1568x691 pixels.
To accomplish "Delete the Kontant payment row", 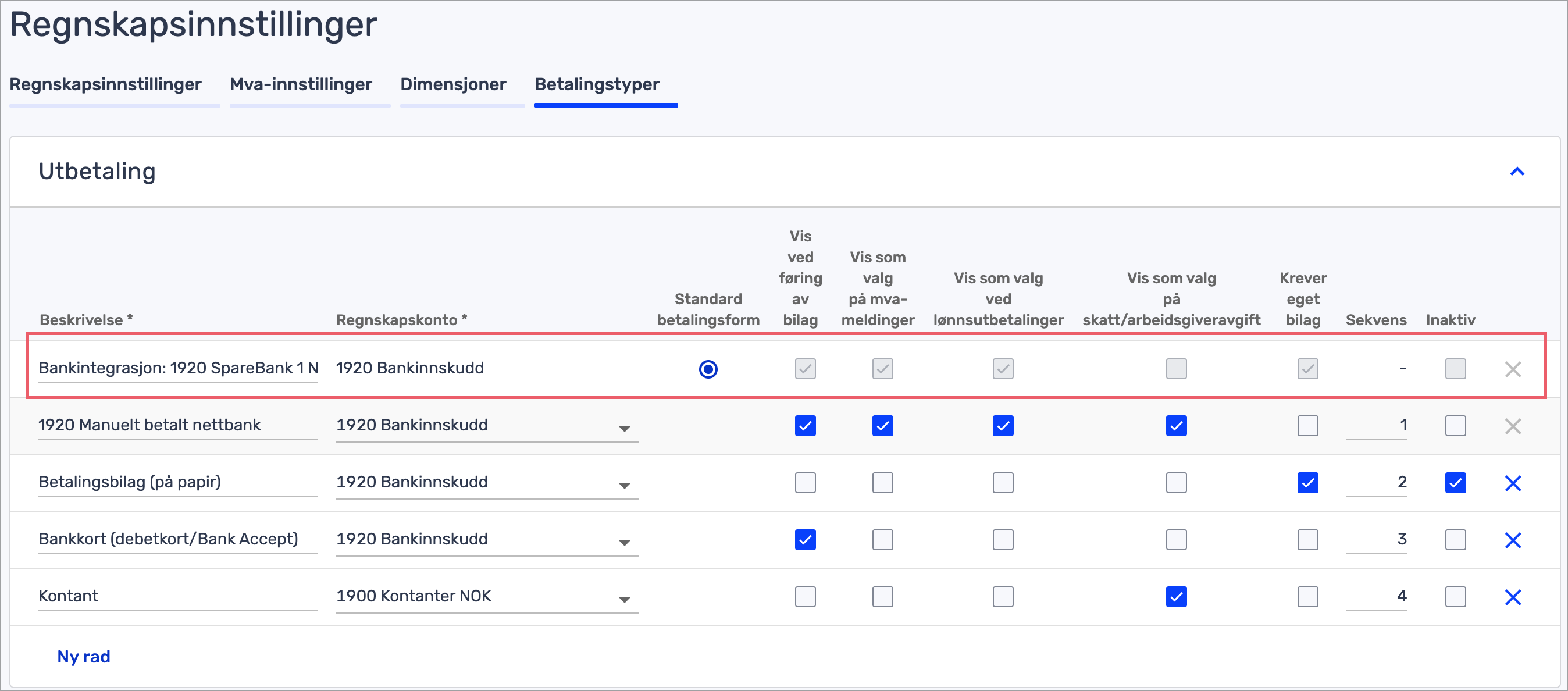I will click(1512, 597).
